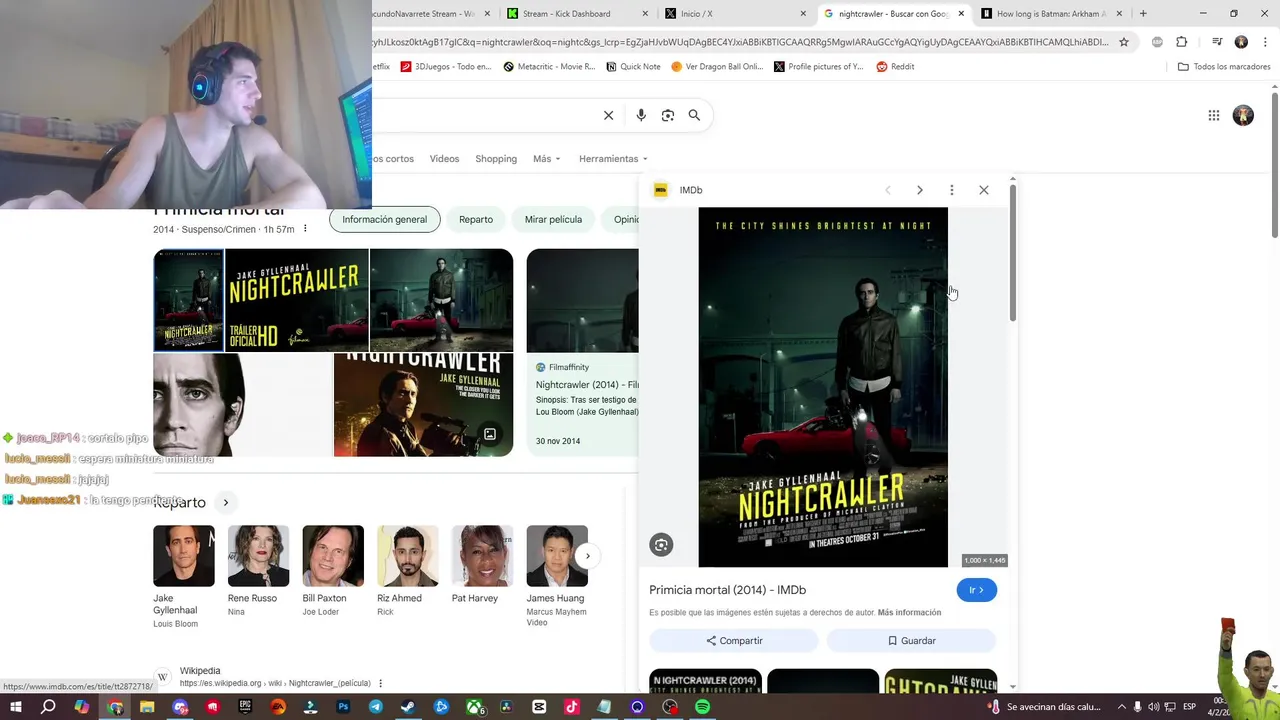
Task: Go to next image in preview panel
Action: [920, 190]
